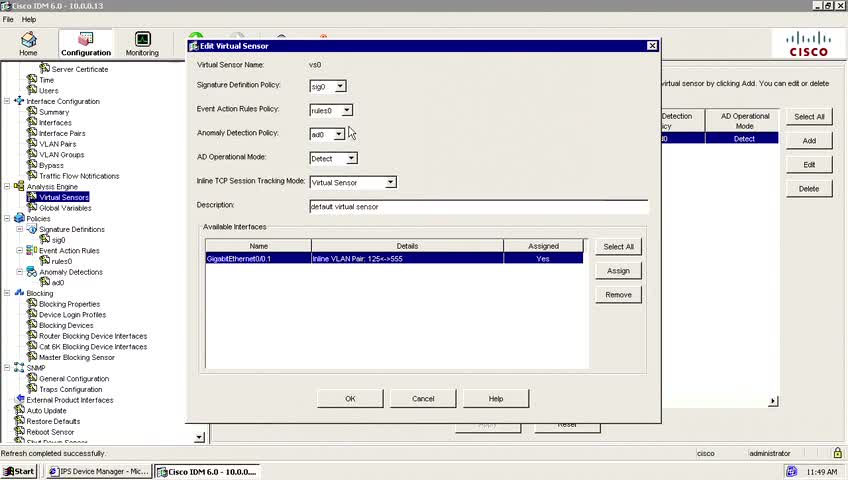Screen dimensions: 848x480
Task: Click Edit button in main window
Action: (x=809, y=164)
